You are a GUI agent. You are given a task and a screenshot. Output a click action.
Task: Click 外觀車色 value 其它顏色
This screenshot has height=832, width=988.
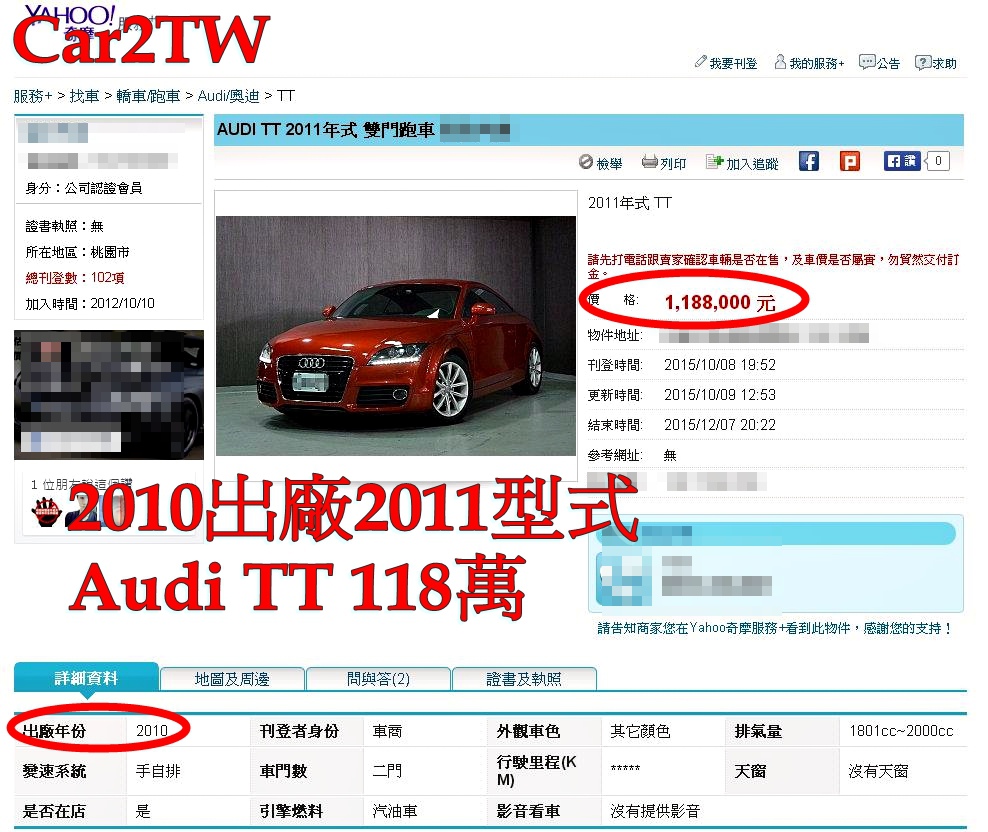click(640, 731)
